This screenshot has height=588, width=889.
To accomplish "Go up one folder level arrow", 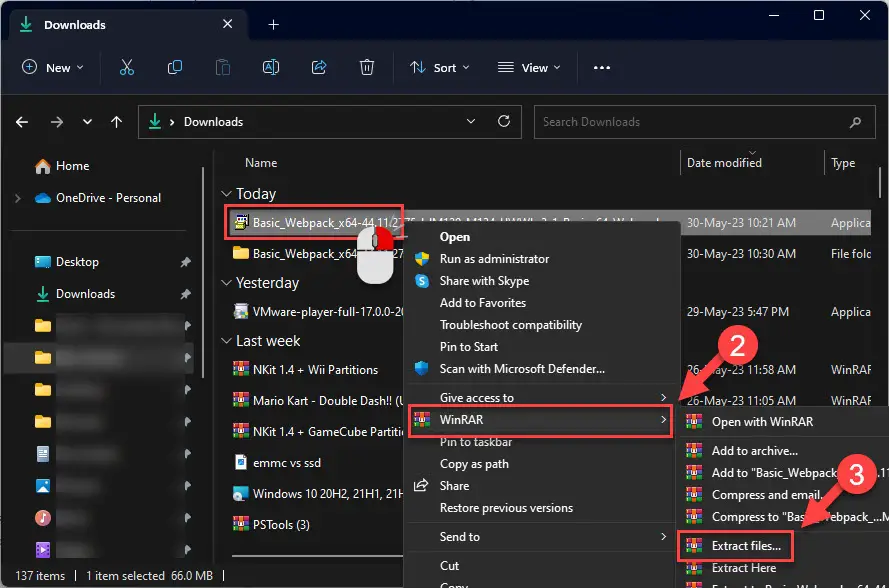I will click(x=116, y=122).
